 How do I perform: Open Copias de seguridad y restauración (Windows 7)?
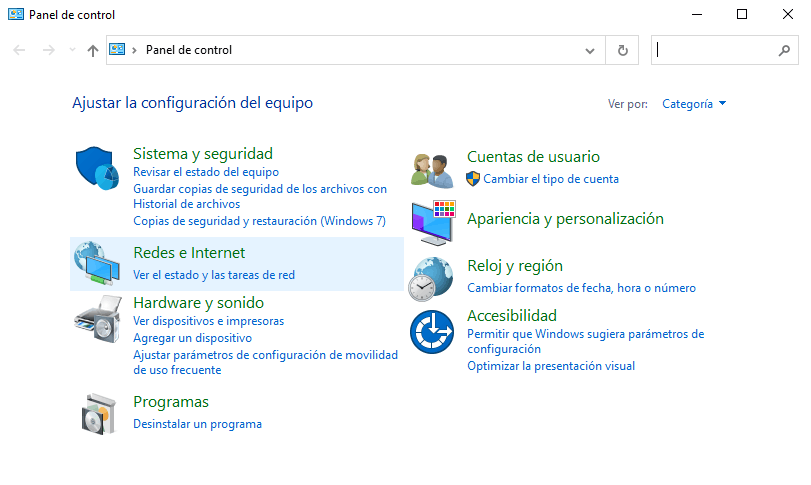(x=259, y=221)
